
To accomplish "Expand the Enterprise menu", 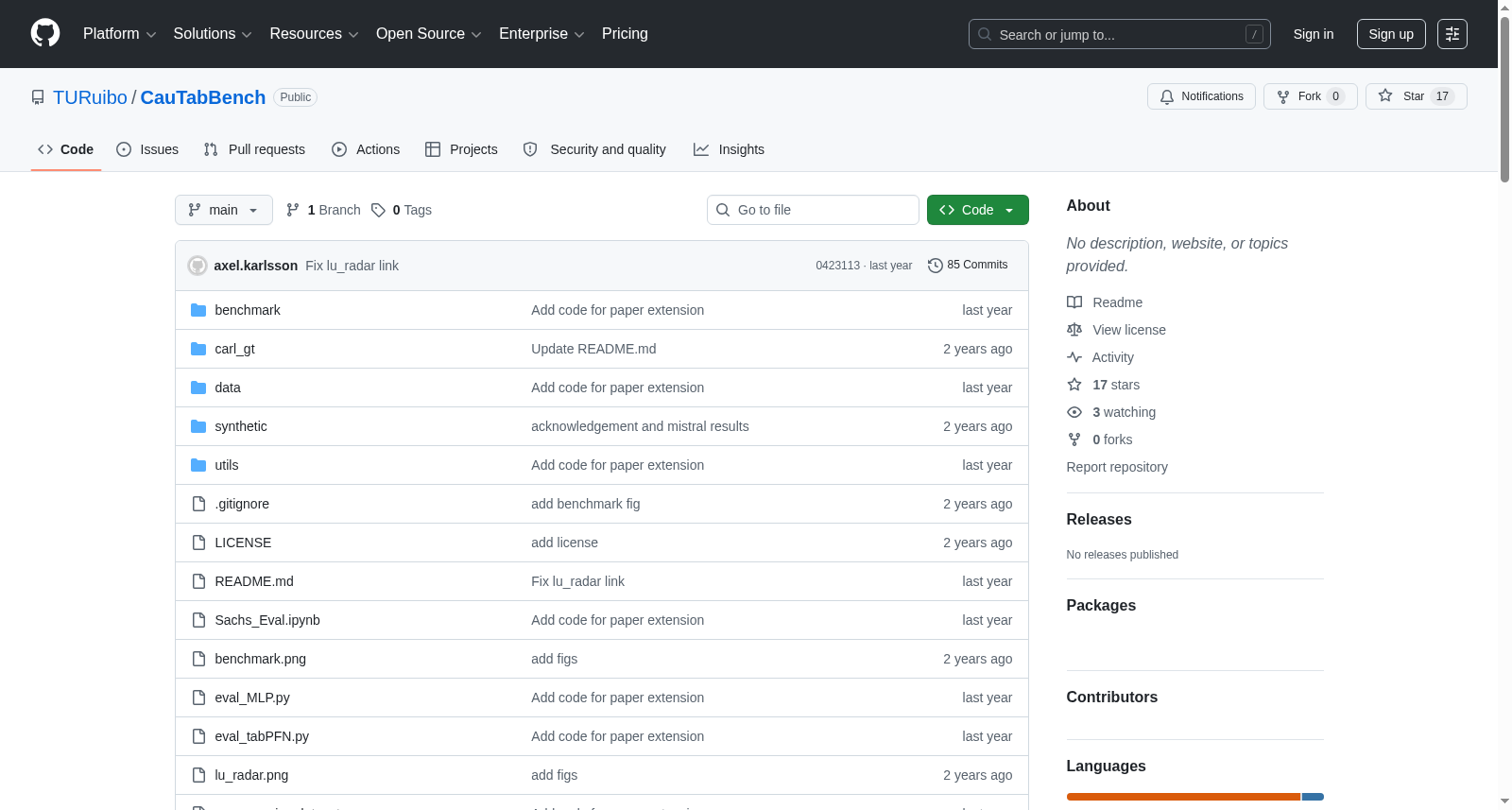I will pyautogui.click(x=541, y=34).
